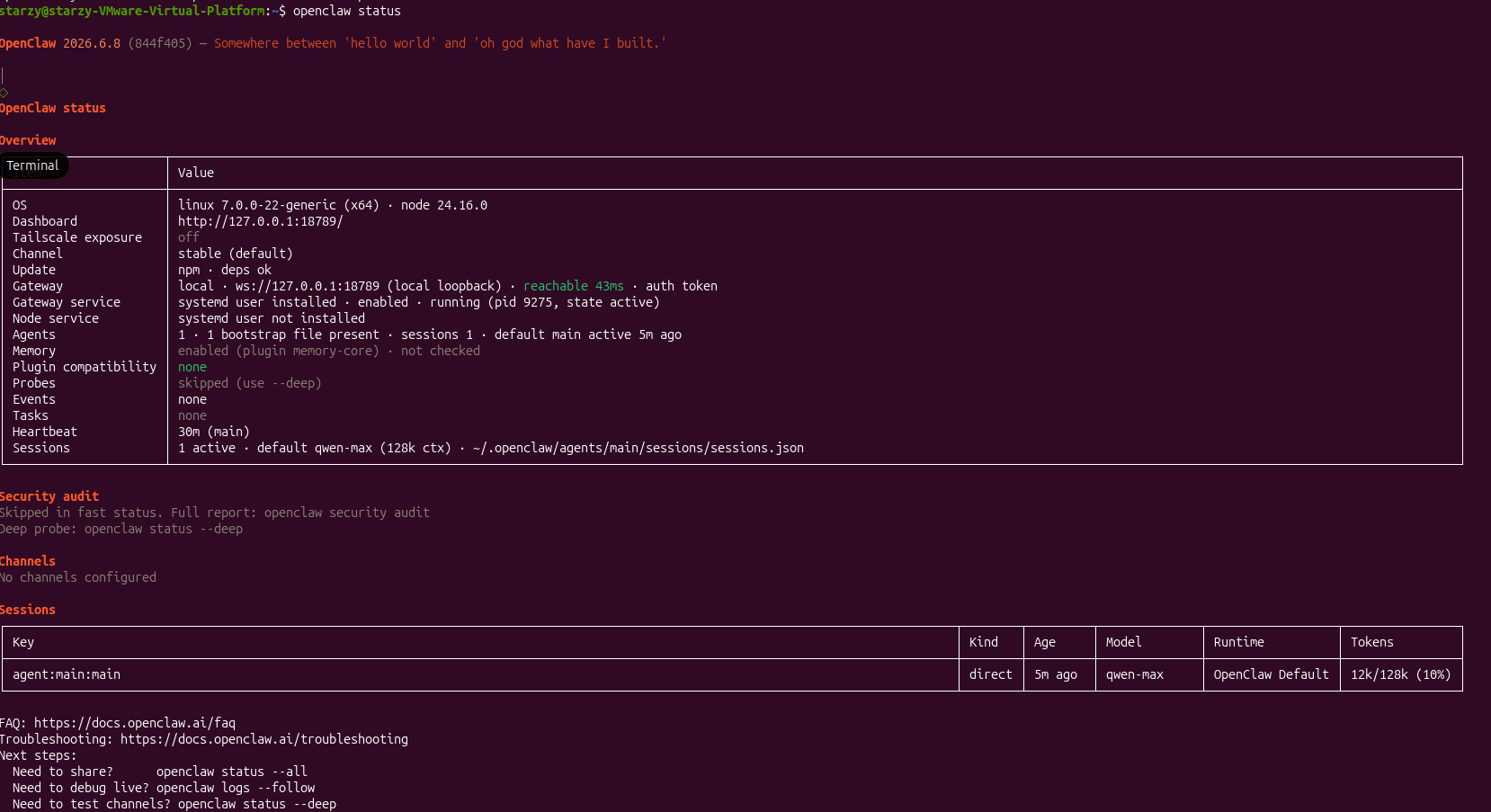The height and width of the screenshot is (812, 1491).
Task: Click the starzy@starzy-VMware-Virtual-Platform prompt text
Action: coord(133,11)
